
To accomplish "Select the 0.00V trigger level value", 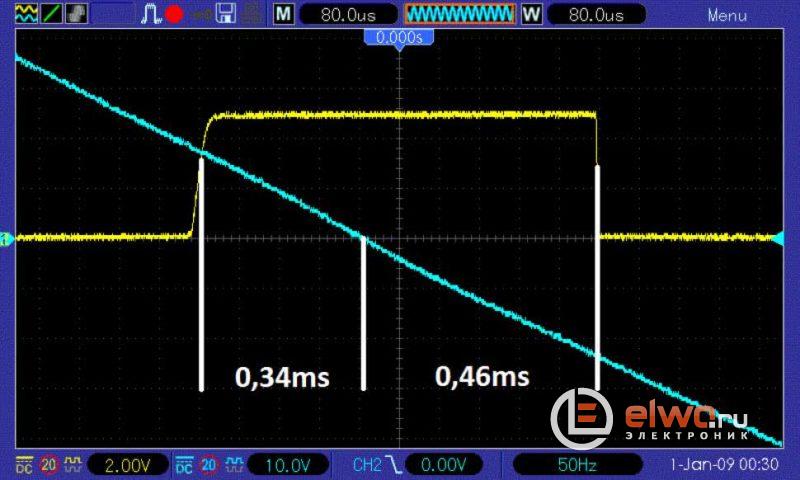I will tap(443, 465).
